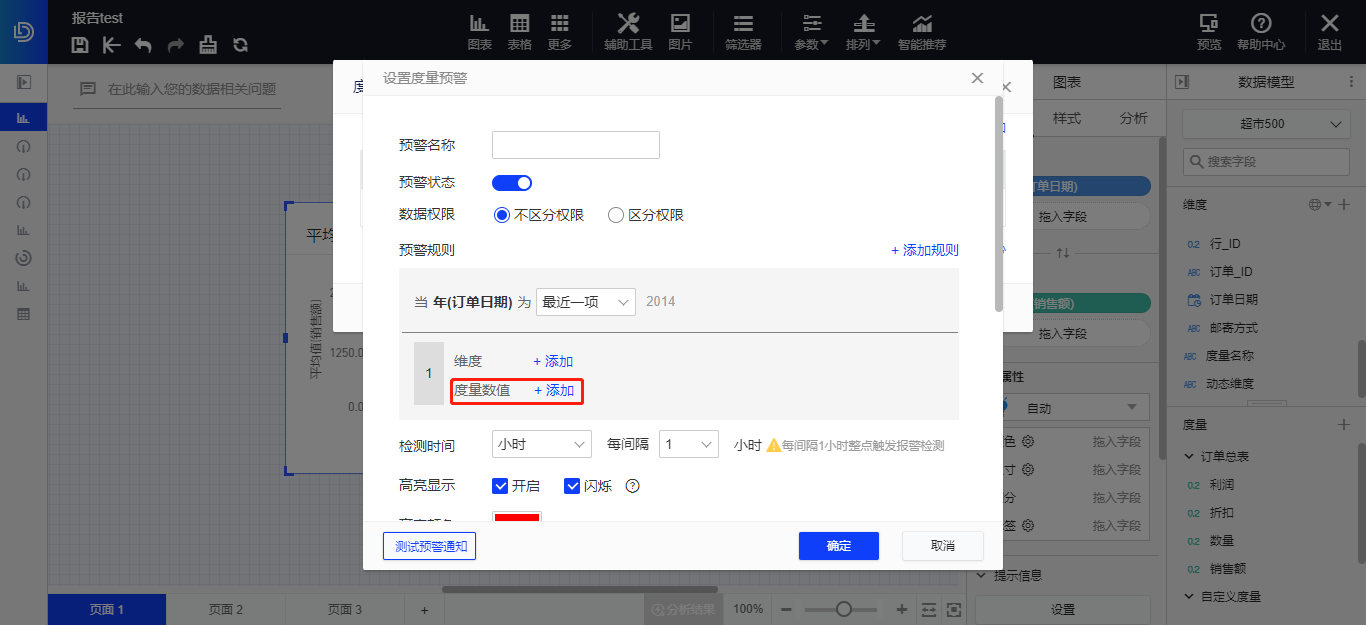Image resolution: width=1366 pixels, height=625 pixels.
Task: Switch to the 页面 3 tab
Action: pos(345,609)
